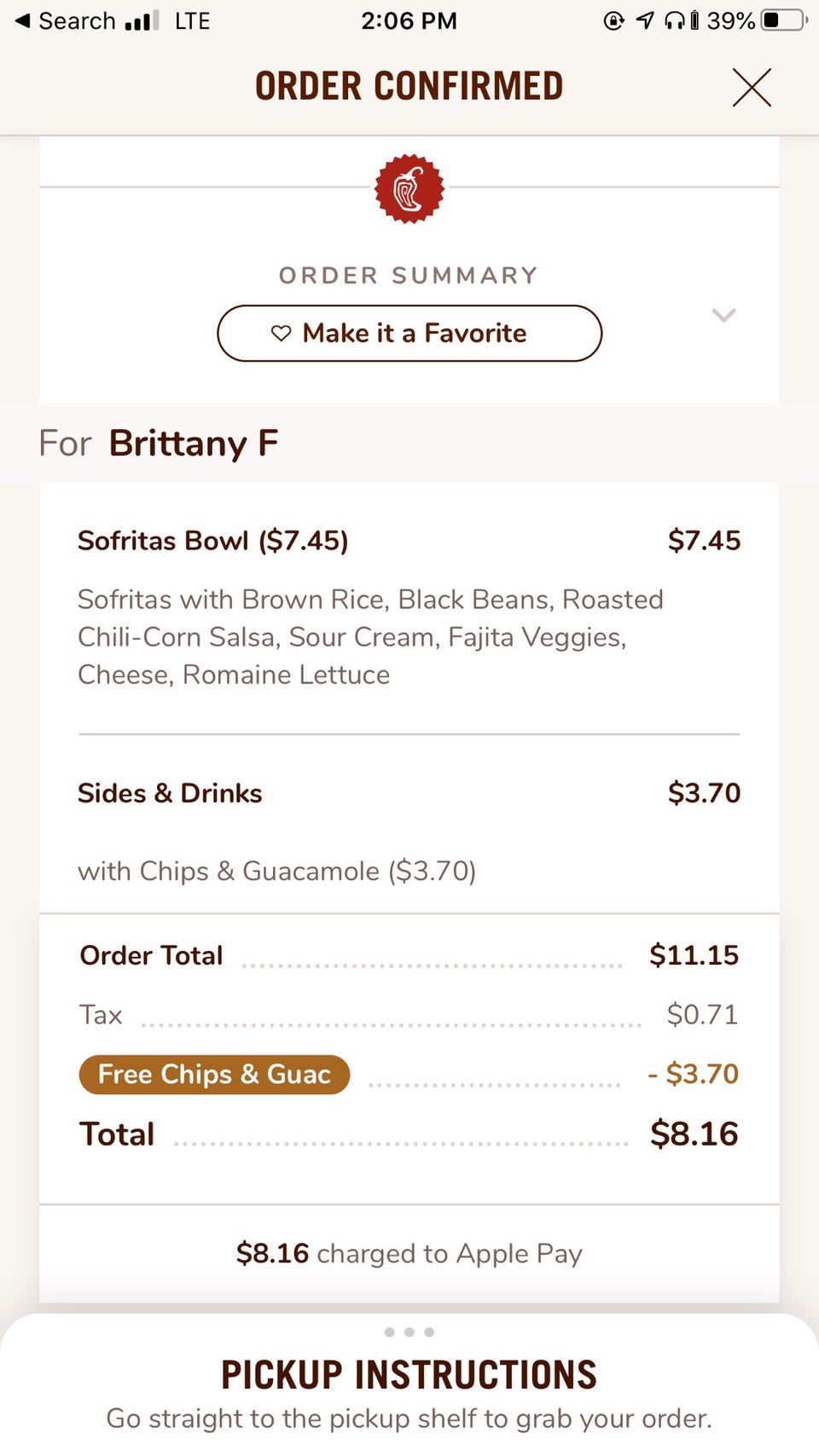This screenshot has height=1456, width=819.
Task: Click Make it a Favorite button
Action: coord(409,334)
